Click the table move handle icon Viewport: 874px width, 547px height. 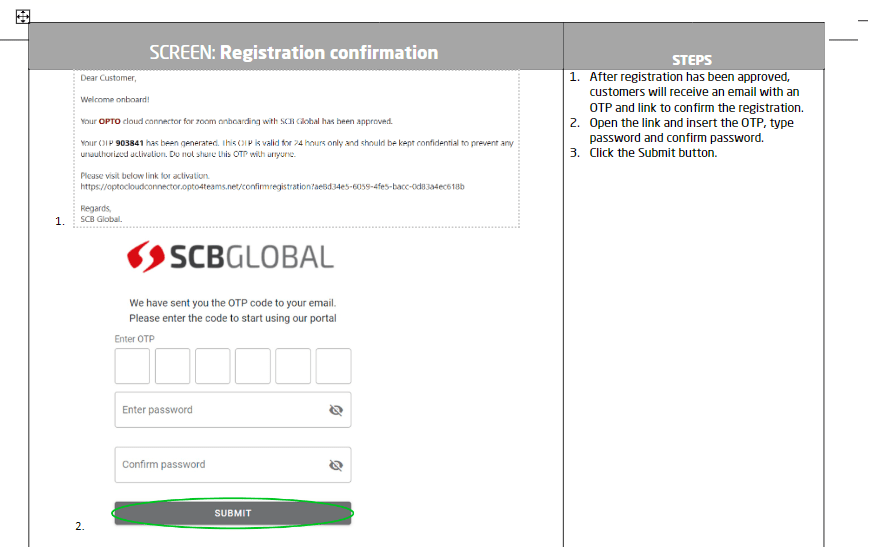point(23,17)
